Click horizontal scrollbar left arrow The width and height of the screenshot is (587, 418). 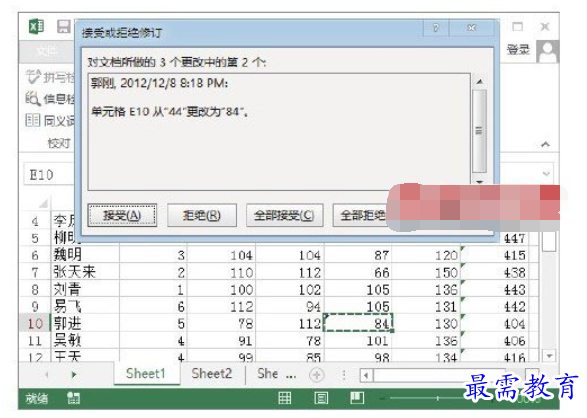point(367,375)
